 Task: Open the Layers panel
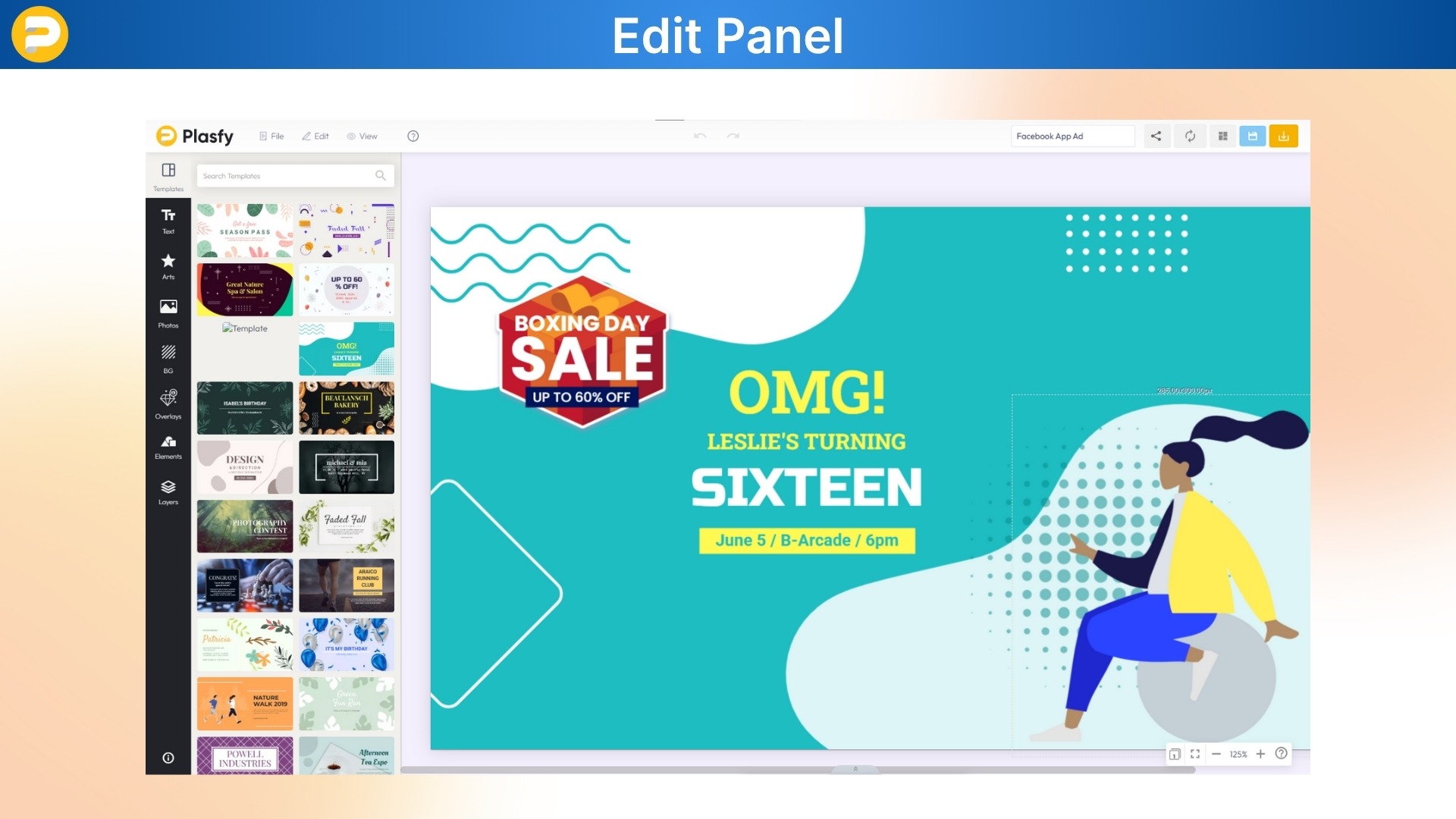[168, 491]
